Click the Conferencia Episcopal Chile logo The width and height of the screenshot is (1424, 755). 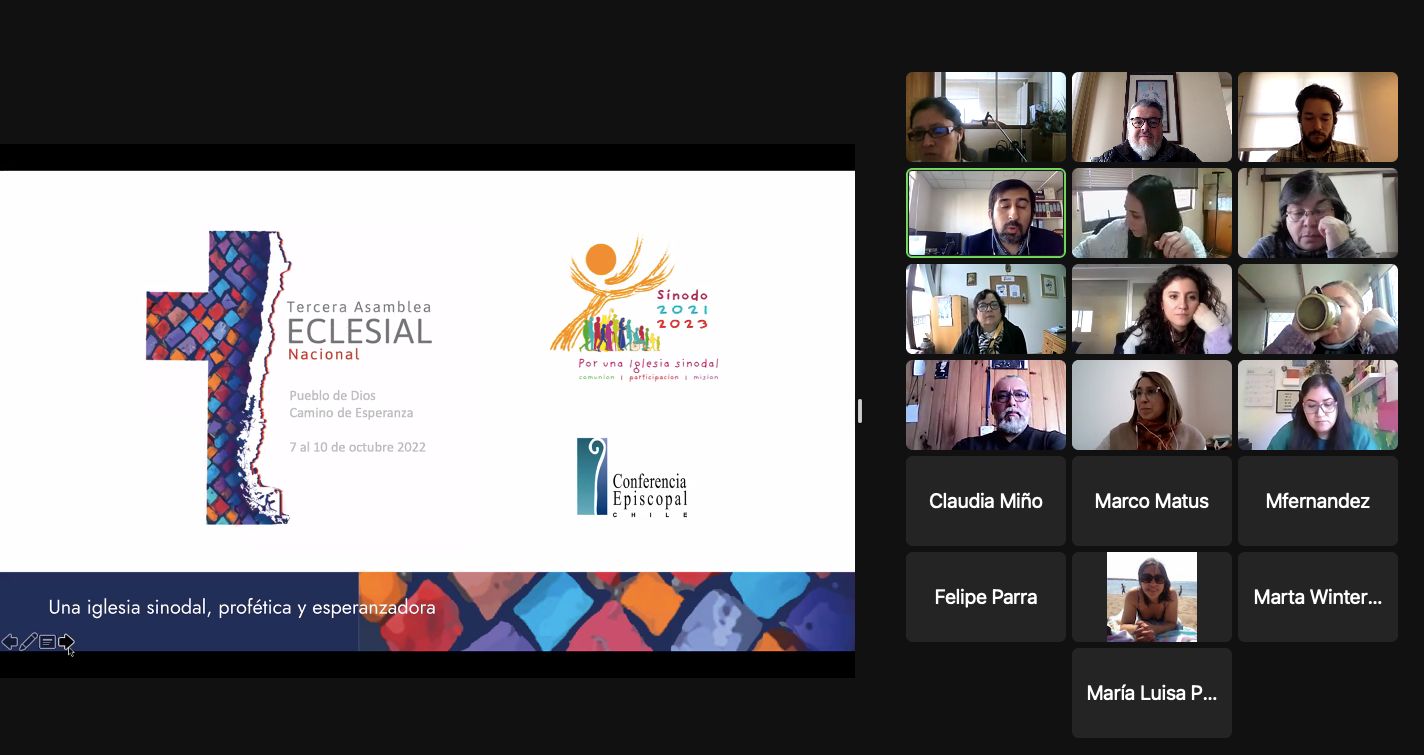click(x=633, y=478)
